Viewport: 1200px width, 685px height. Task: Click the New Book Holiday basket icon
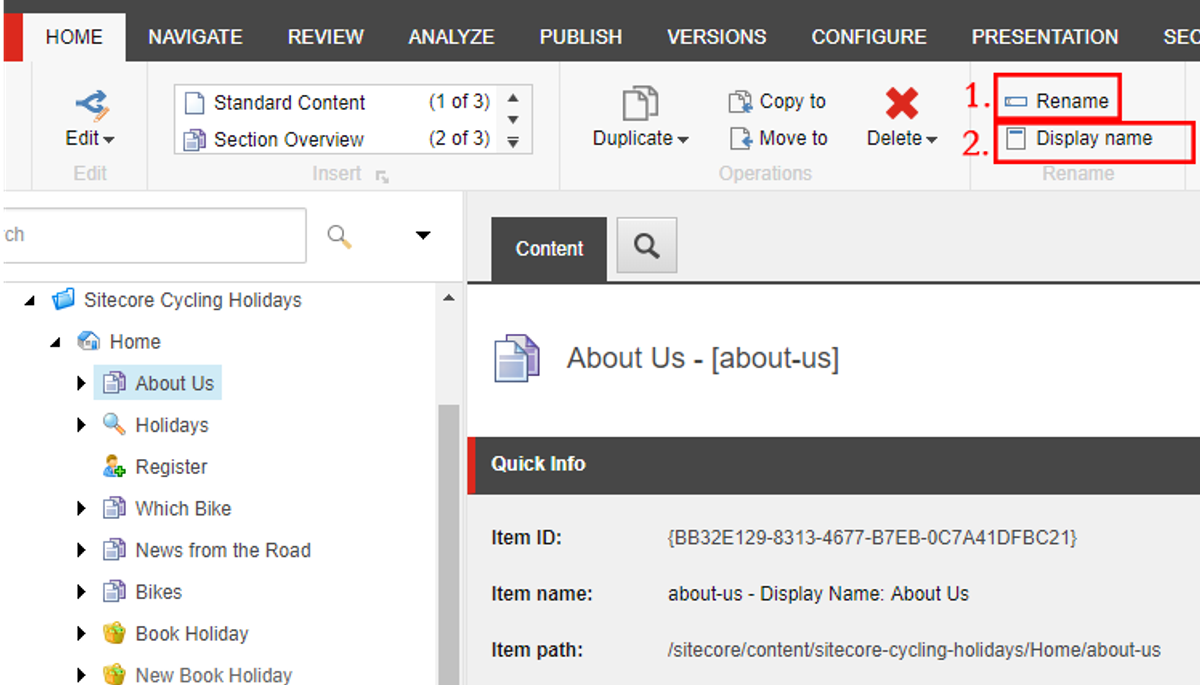point(115,674)
